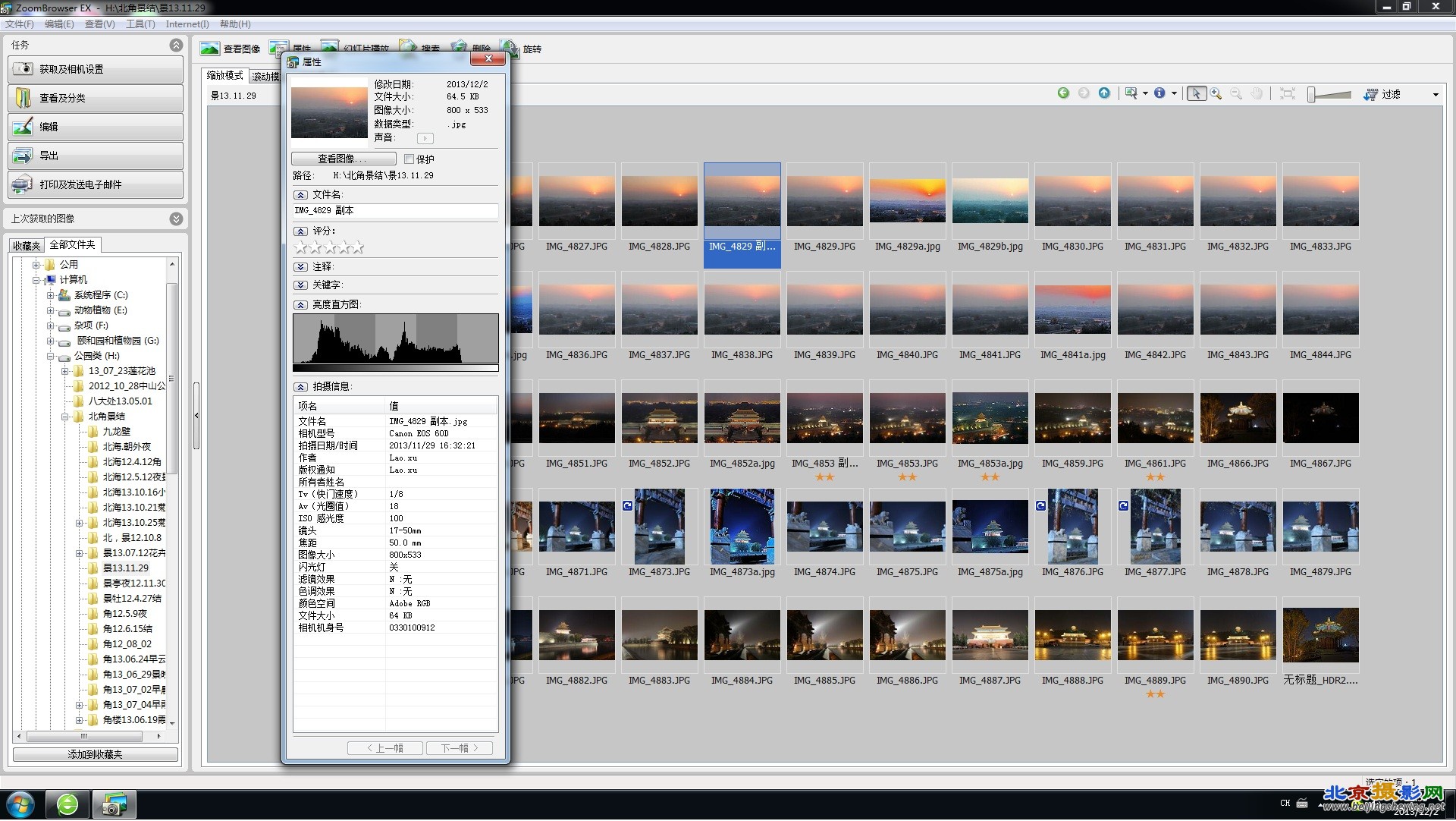Toggle the 保护 checkbox

409,159
